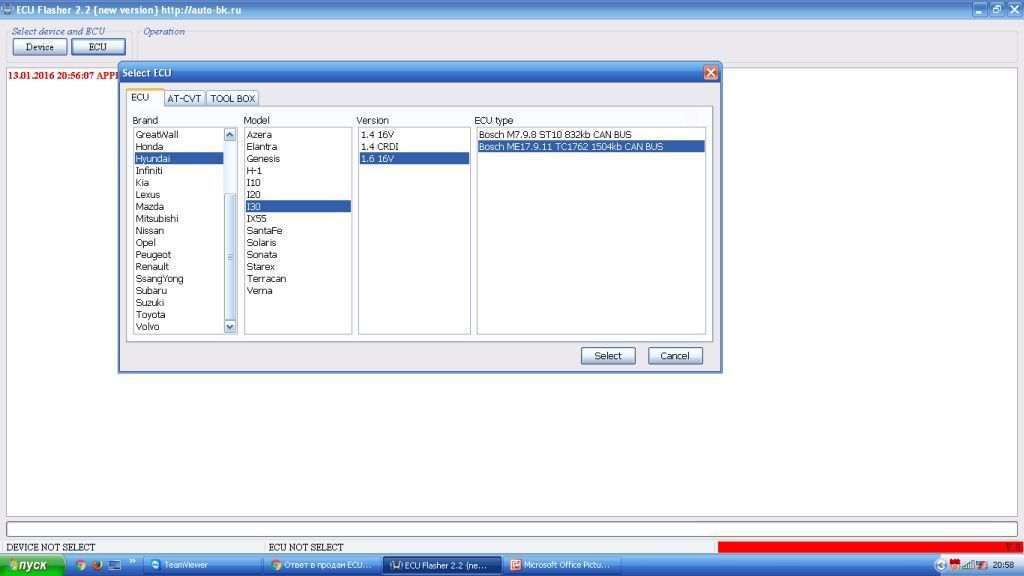Image resolution: width=1024 pixels, height=576 pixels.
Task: Pick Renault brand
Action: [x=178, y=266]
